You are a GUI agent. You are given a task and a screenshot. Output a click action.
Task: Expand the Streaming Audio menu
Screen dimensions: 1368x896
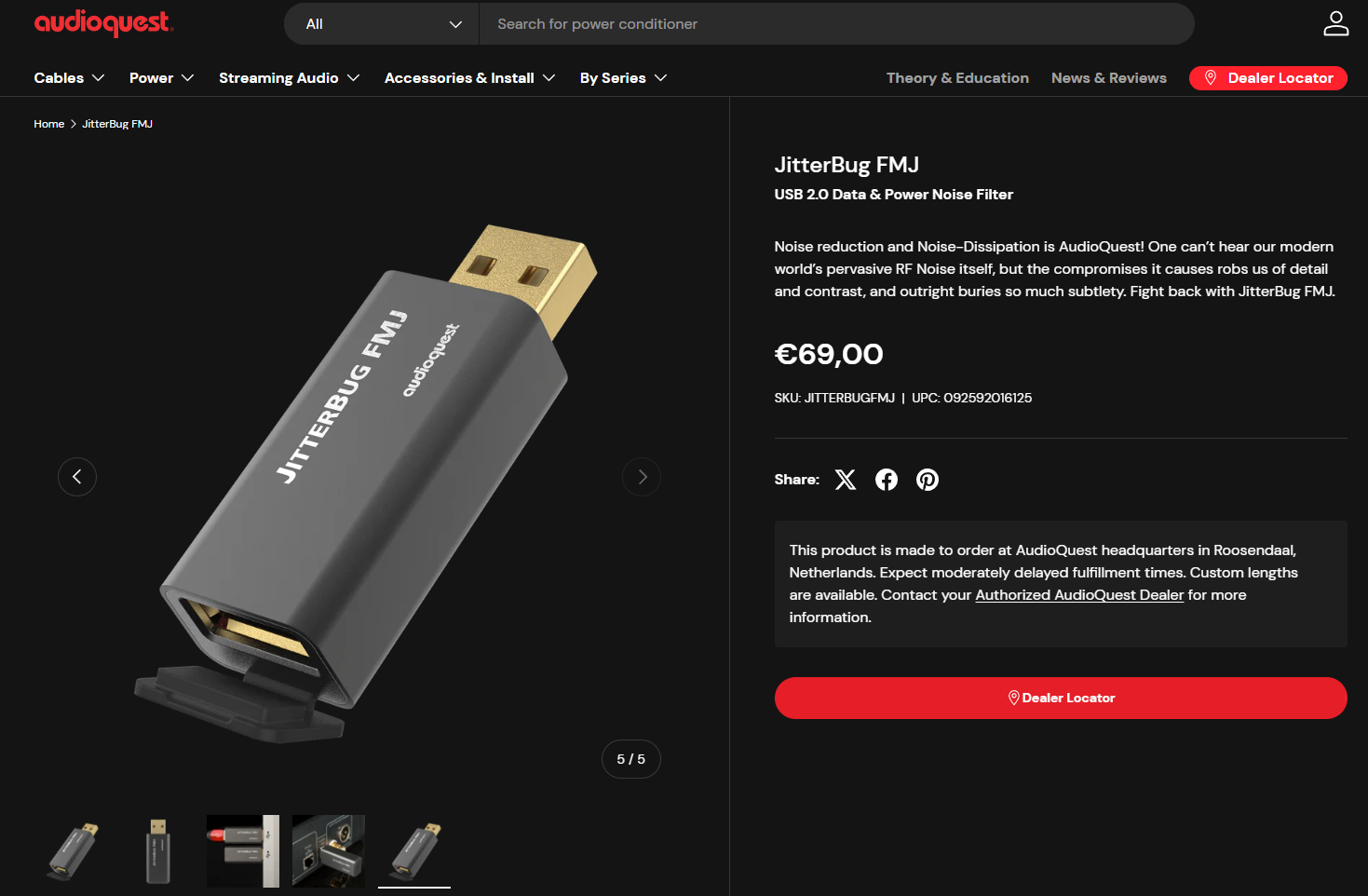(x=289, y=78)
